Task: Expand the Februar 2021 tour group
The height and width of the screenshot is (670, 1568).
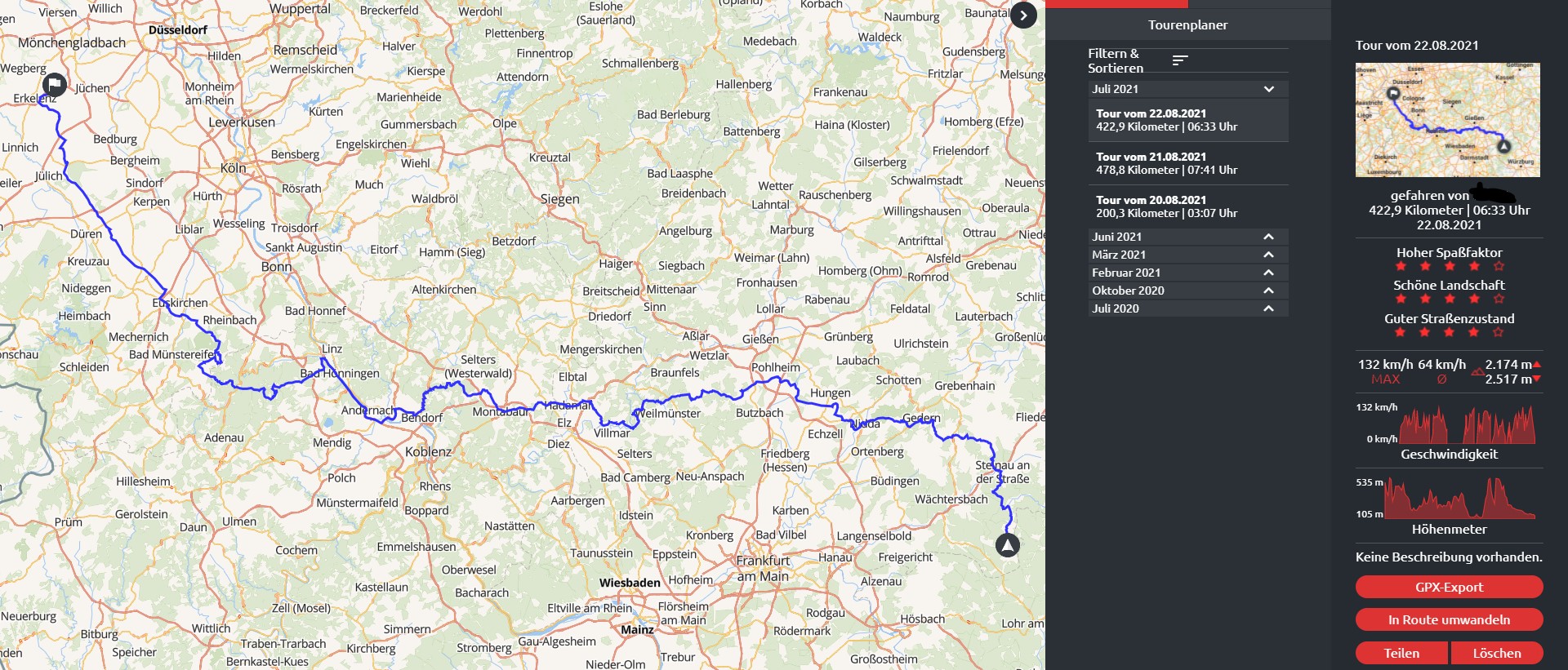Action: (x=1188, y=273)
